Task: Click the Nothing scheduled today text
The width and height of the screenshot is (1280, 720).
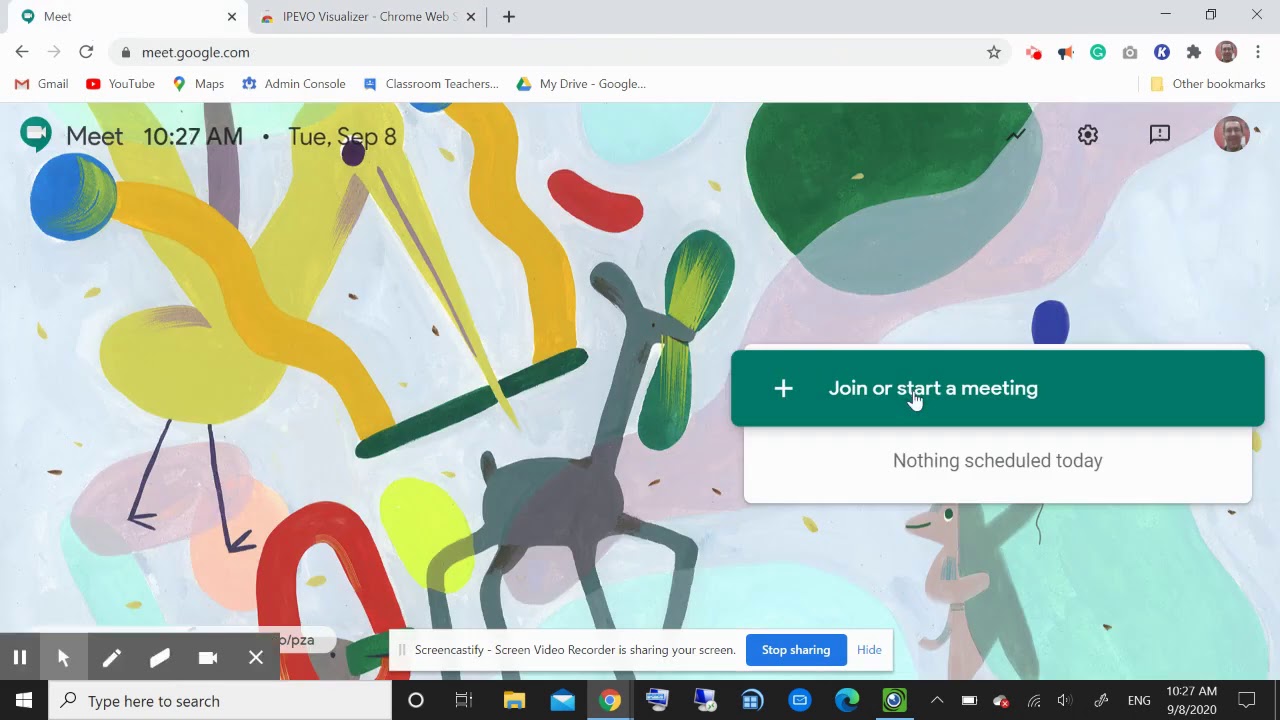Action: (997, 461)
